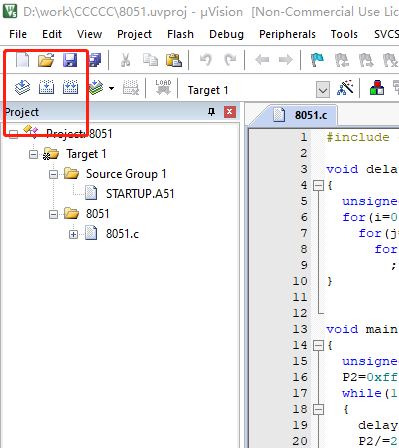Collapse the Target 1 tree node
The image size is (399, 448).
coord(33,154)
